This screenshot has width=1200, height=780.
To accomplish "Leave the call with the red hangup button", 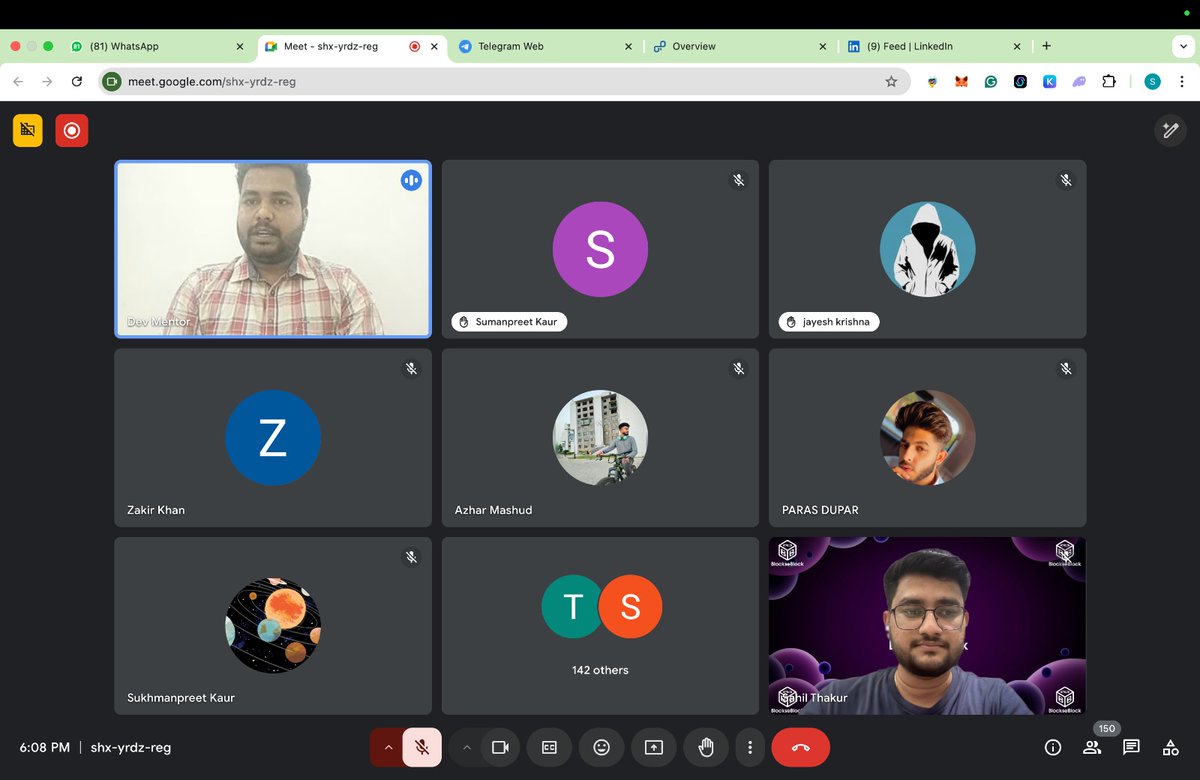I will pos(800,747).
